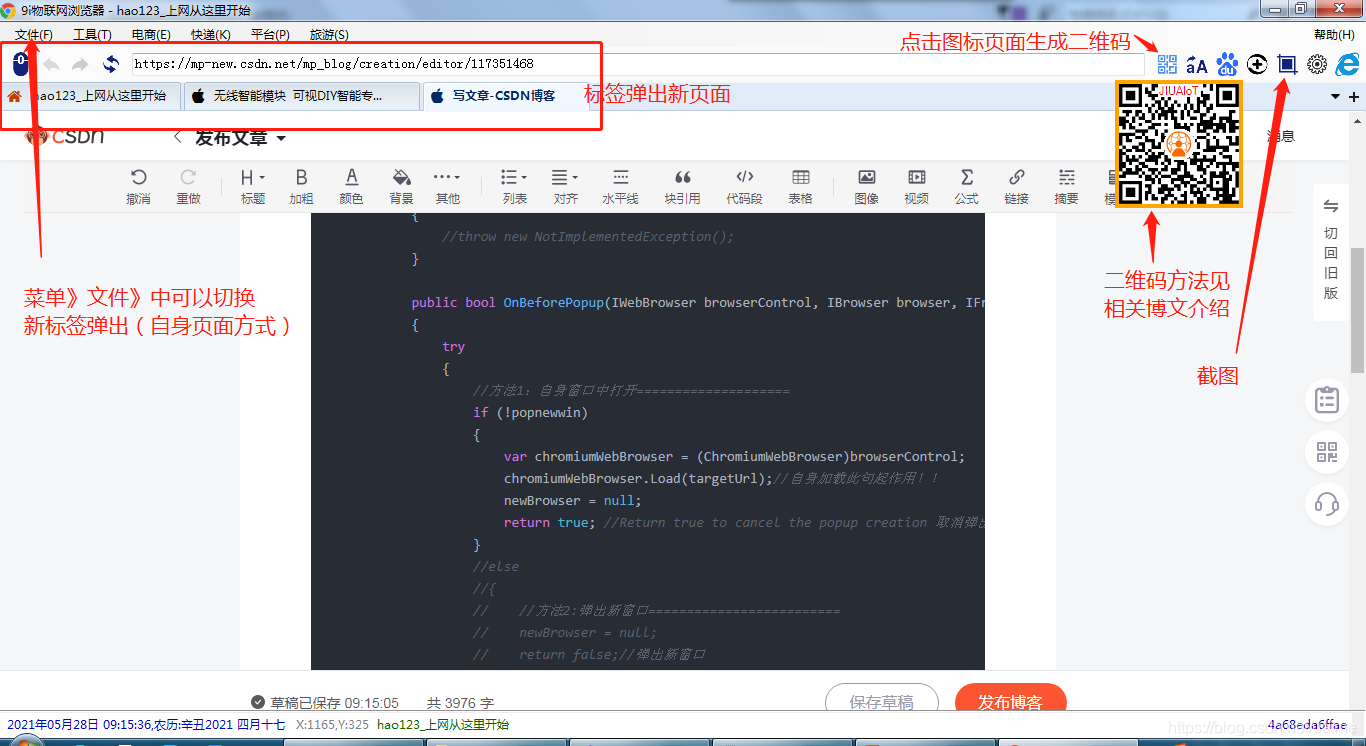Screen dimensions: 1366x746
Task: Open the 帮助(H) menu
Action: (1334, 34)
